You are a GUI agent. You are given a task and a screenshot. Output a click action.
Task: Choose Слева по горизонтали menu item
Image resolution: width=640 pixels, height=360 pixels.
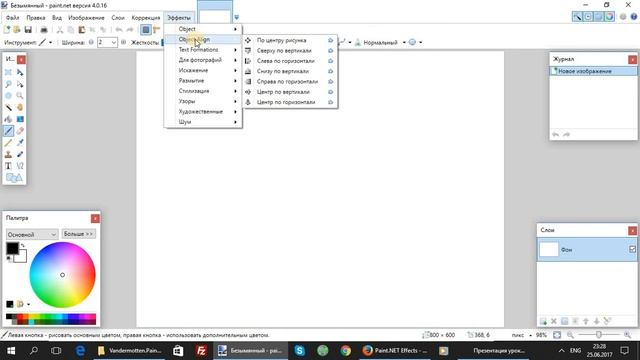coord(290,61)
